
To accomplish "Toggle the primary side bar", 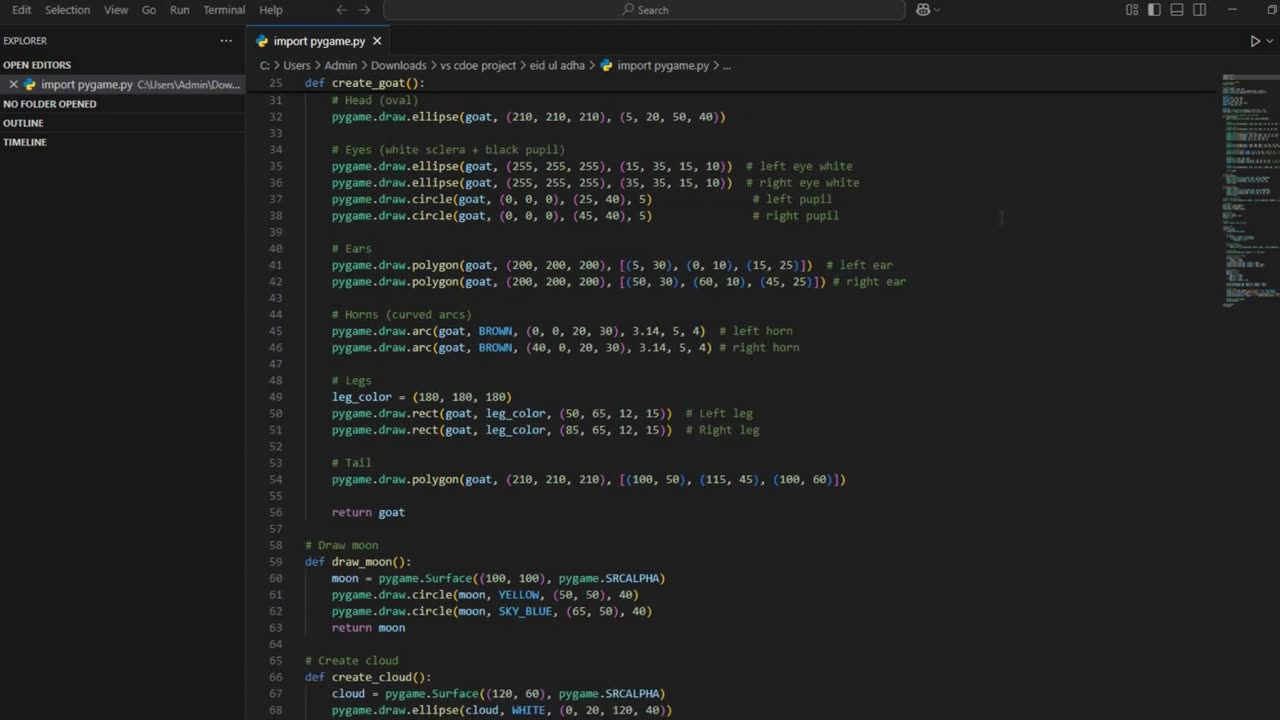I will 1154,10.
